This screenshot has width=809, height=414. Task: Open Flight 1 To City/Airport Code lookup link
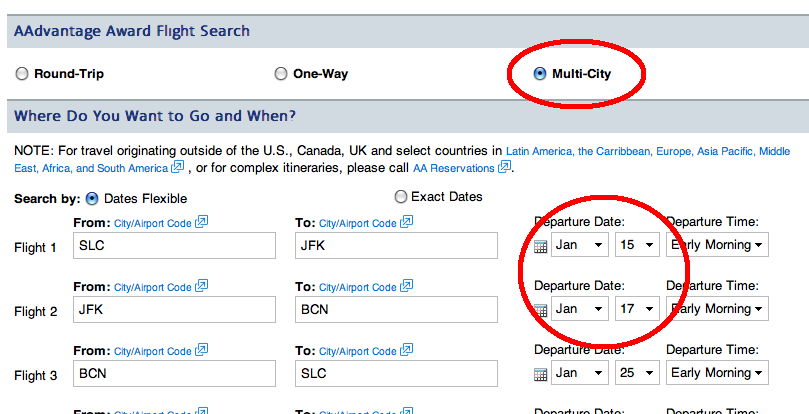tap(358, 224)
